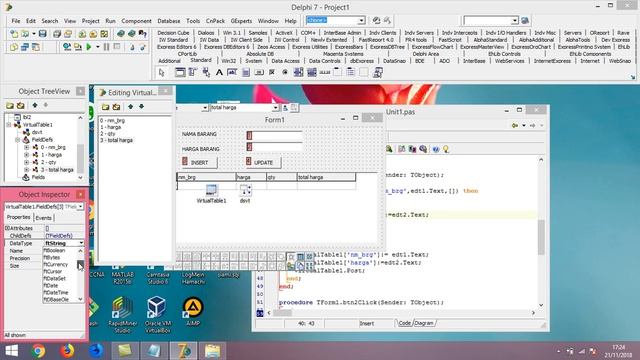Select the ActionList palette component
The image size is (640, 360).
[x=378, y=73]
